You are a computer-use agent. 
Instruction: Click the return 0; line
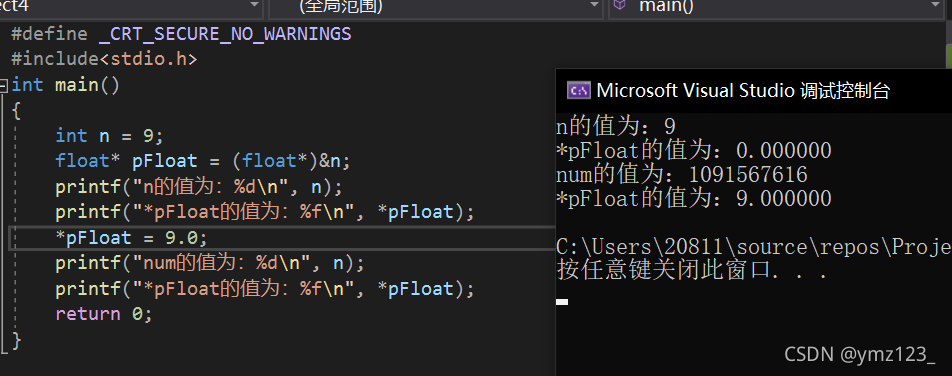point(103,314)
